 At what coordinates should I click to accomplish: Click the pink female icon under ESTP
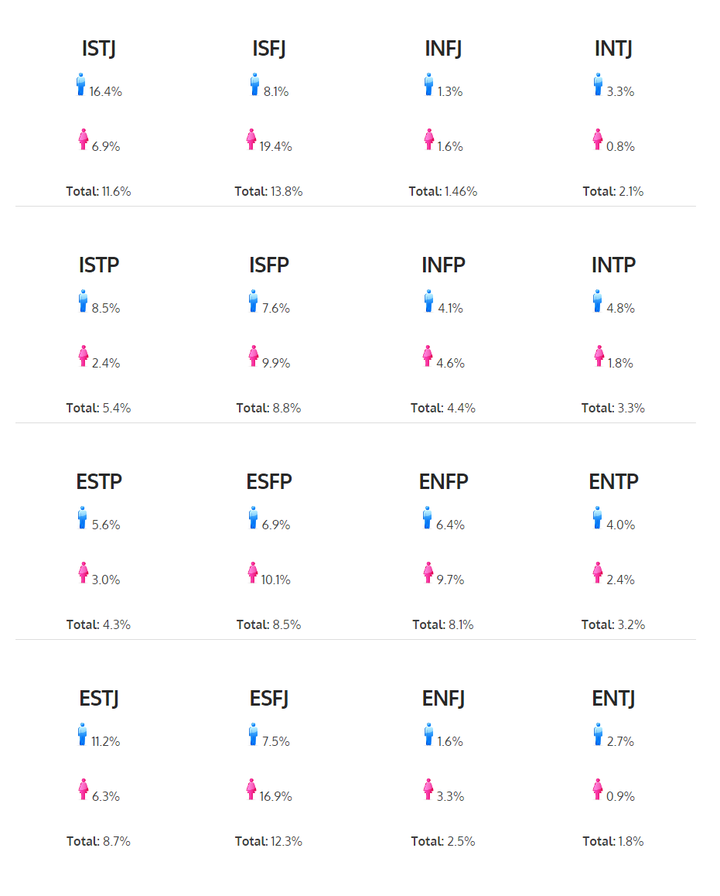click(x=83, y=572)
